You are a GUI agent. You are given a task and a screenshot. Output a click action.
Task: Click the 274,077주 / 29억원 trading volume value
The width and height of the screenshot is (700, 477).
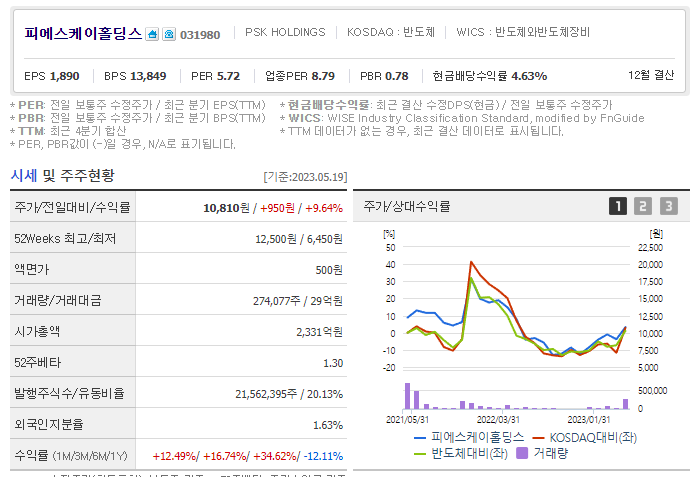[x=298, y=301]
